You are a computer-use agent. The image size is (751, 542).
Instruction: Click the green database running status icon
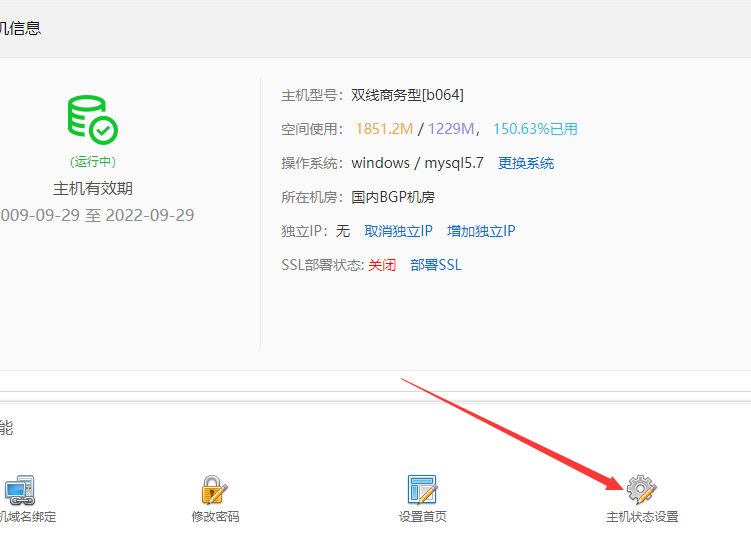(x=92, y=119)
